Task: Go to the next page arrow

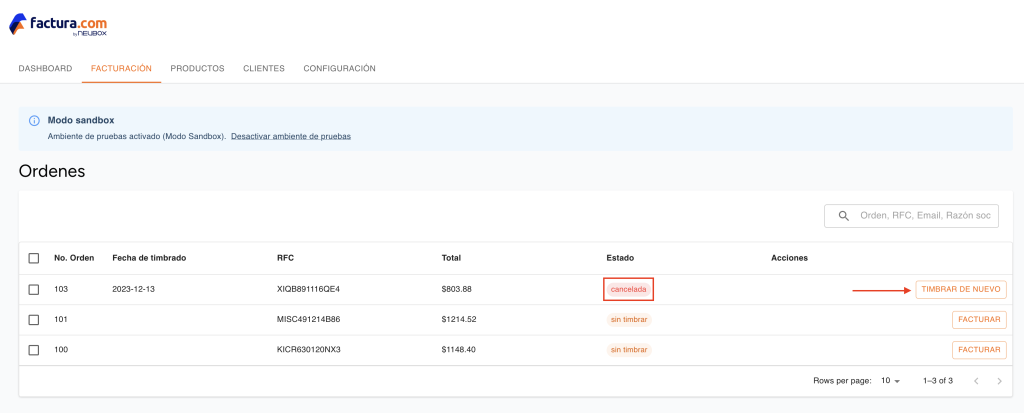Action: (999, 381)
